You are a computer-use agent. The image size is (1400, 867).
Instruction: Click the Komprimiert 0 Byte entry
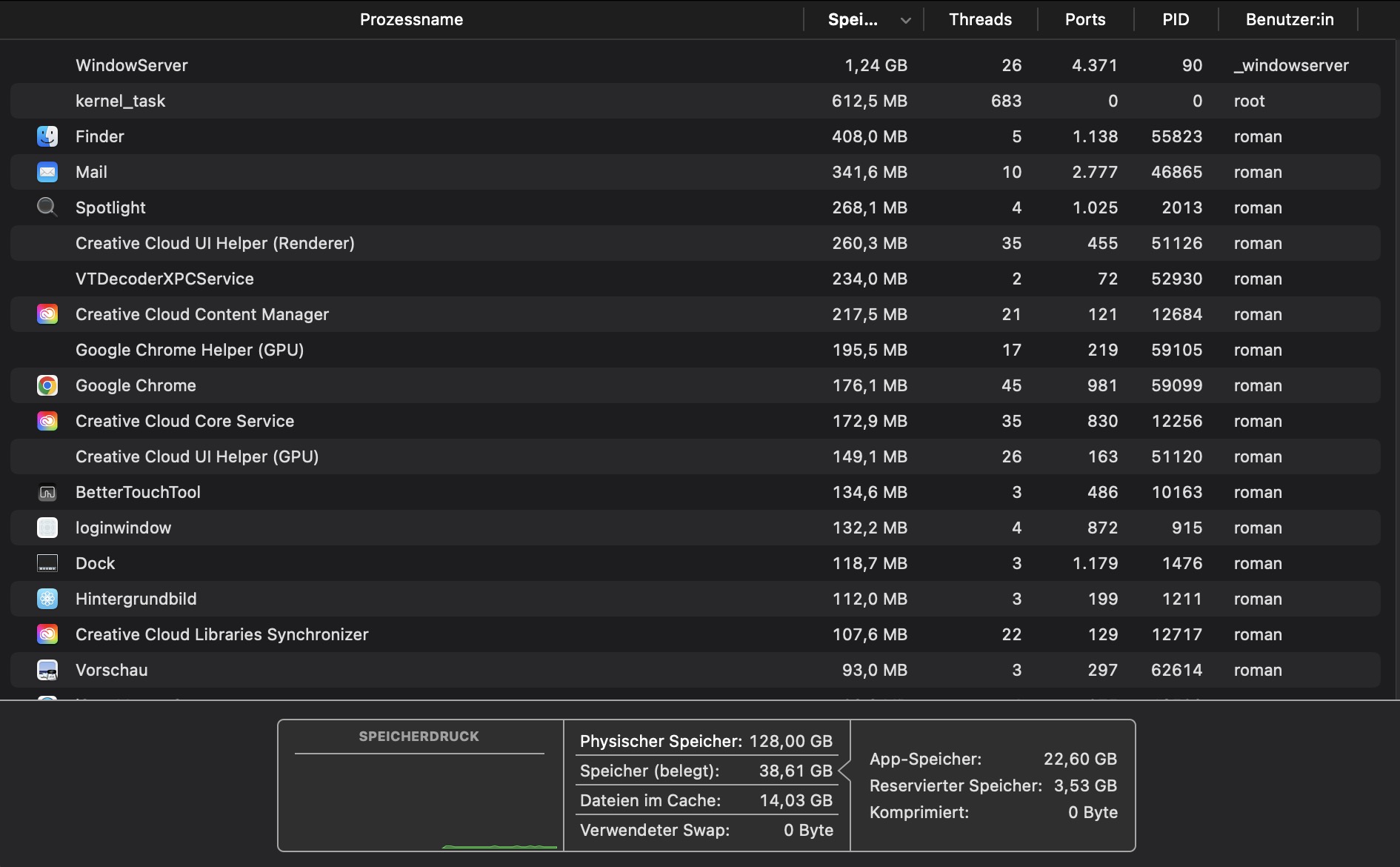tap(993, 812)
